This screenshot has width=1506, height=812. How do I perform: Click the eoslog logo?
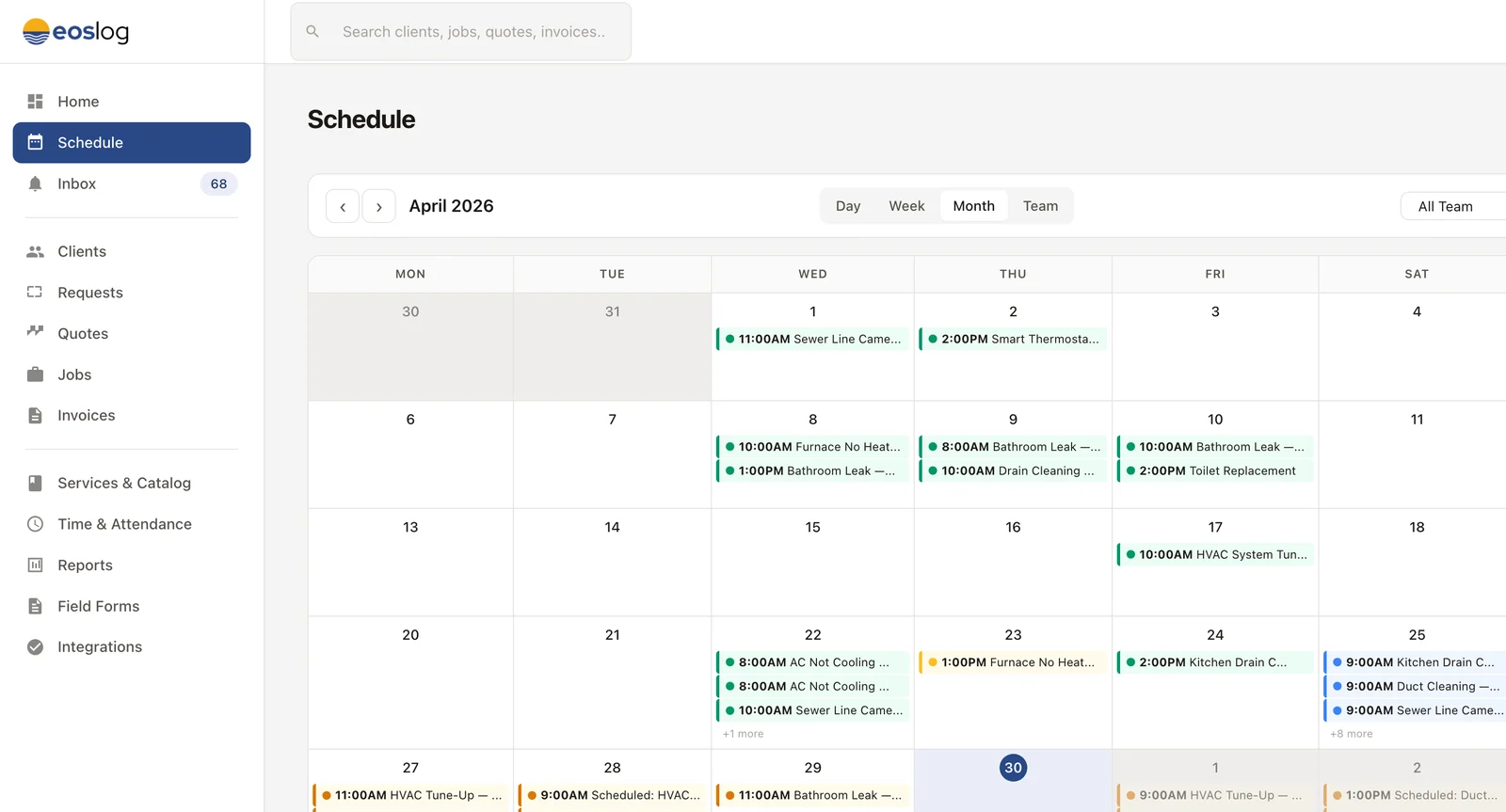(x=75, y=32)
